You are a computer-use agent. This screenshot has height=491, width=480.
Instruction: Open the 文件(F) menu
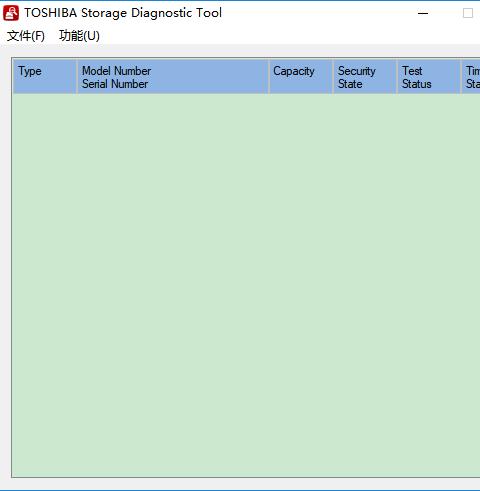(x=26, y=36)
